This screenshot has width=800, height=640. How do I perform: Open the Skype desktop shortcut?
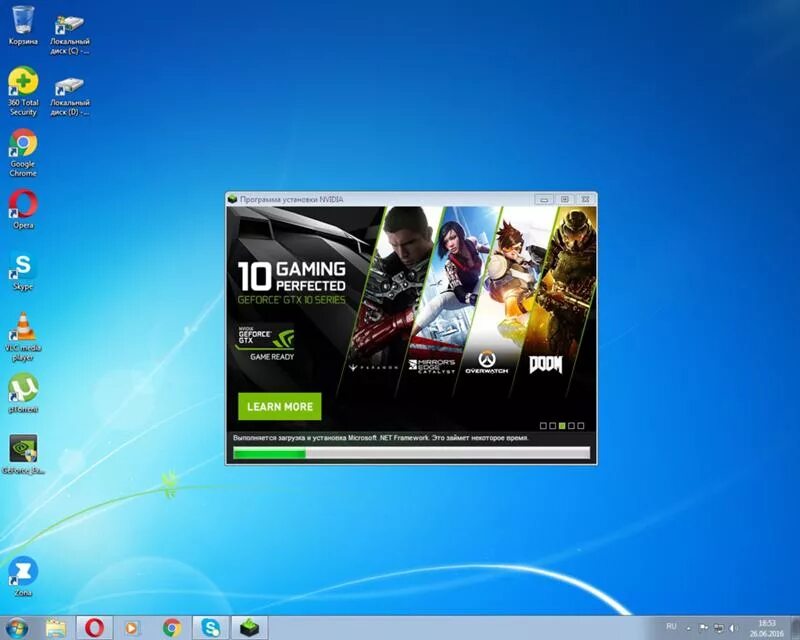(23, 270)
